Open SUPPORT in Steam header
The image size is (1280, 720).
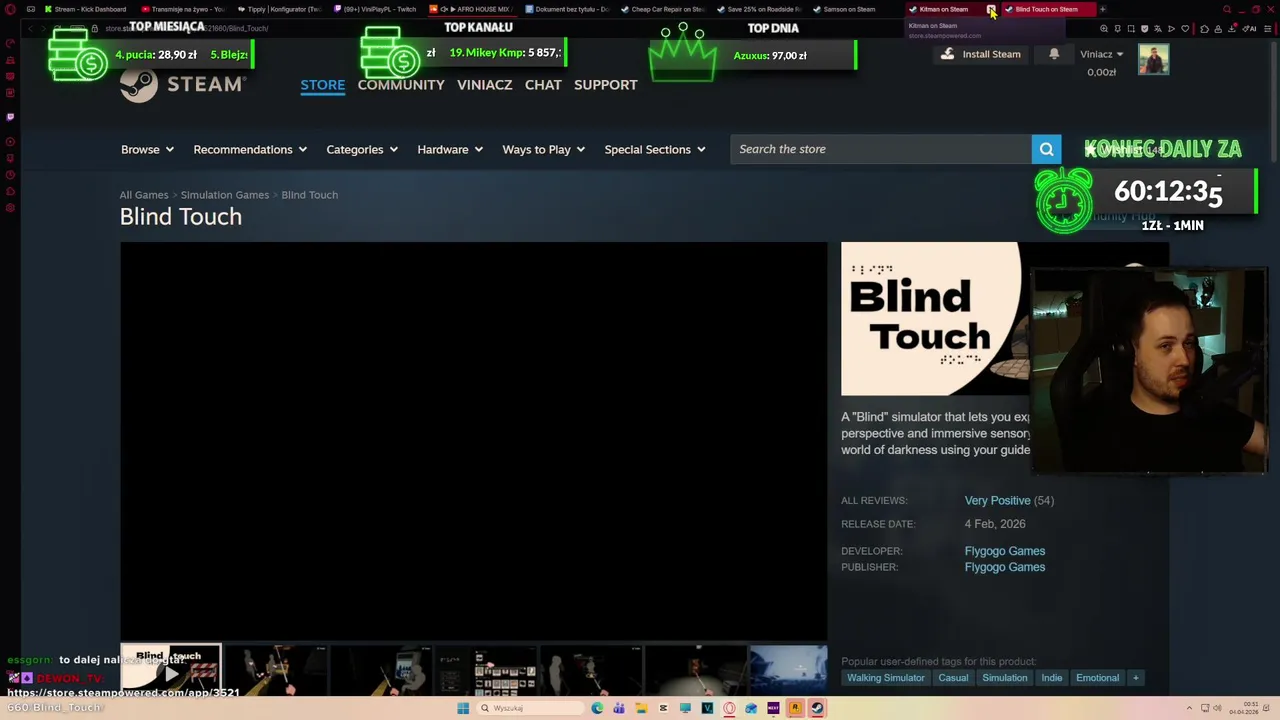(x=605, y=85)
